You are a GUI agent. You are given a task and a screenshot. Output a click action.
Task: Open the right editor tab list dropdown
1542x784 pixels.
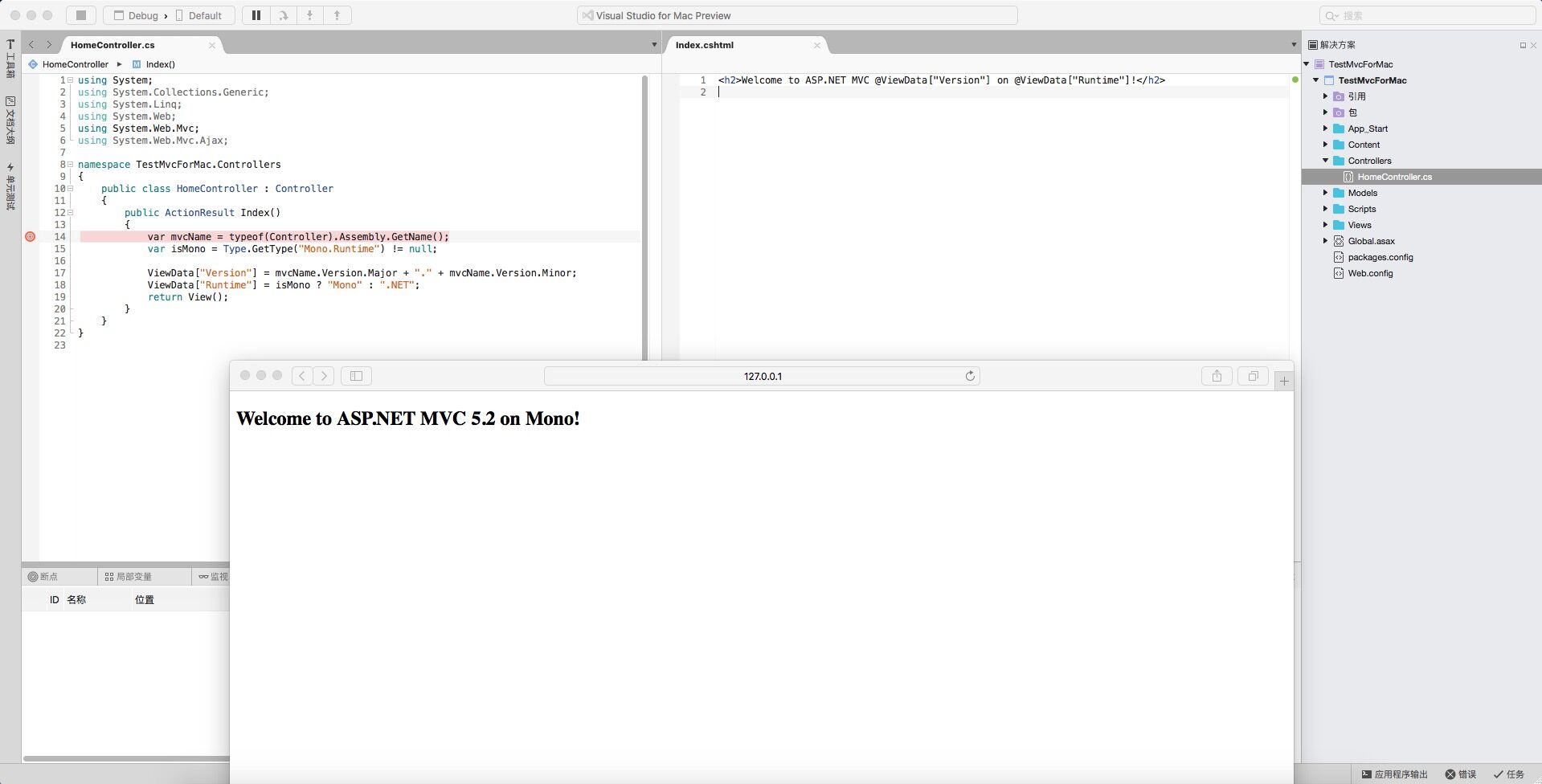1294,45
